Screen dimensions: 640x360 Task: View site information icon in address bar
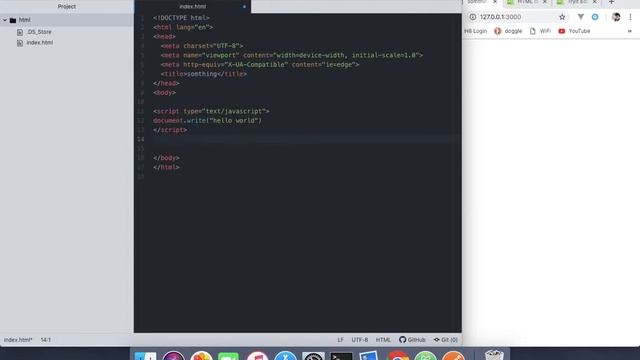pos(473,17)
